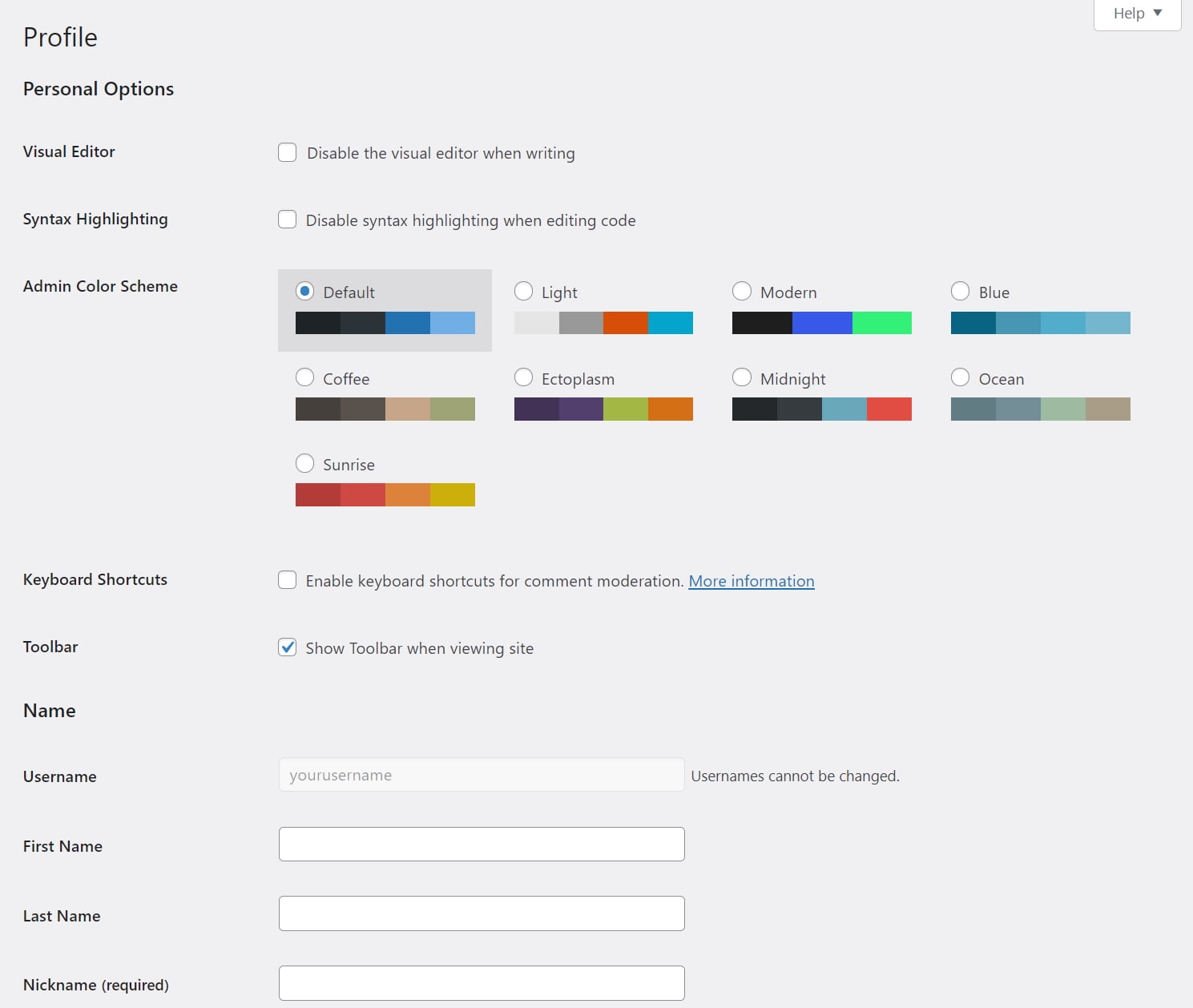Focus the Nickname (required) input field
This screenshot has width=1193, height=1008.
coord(482,983)
